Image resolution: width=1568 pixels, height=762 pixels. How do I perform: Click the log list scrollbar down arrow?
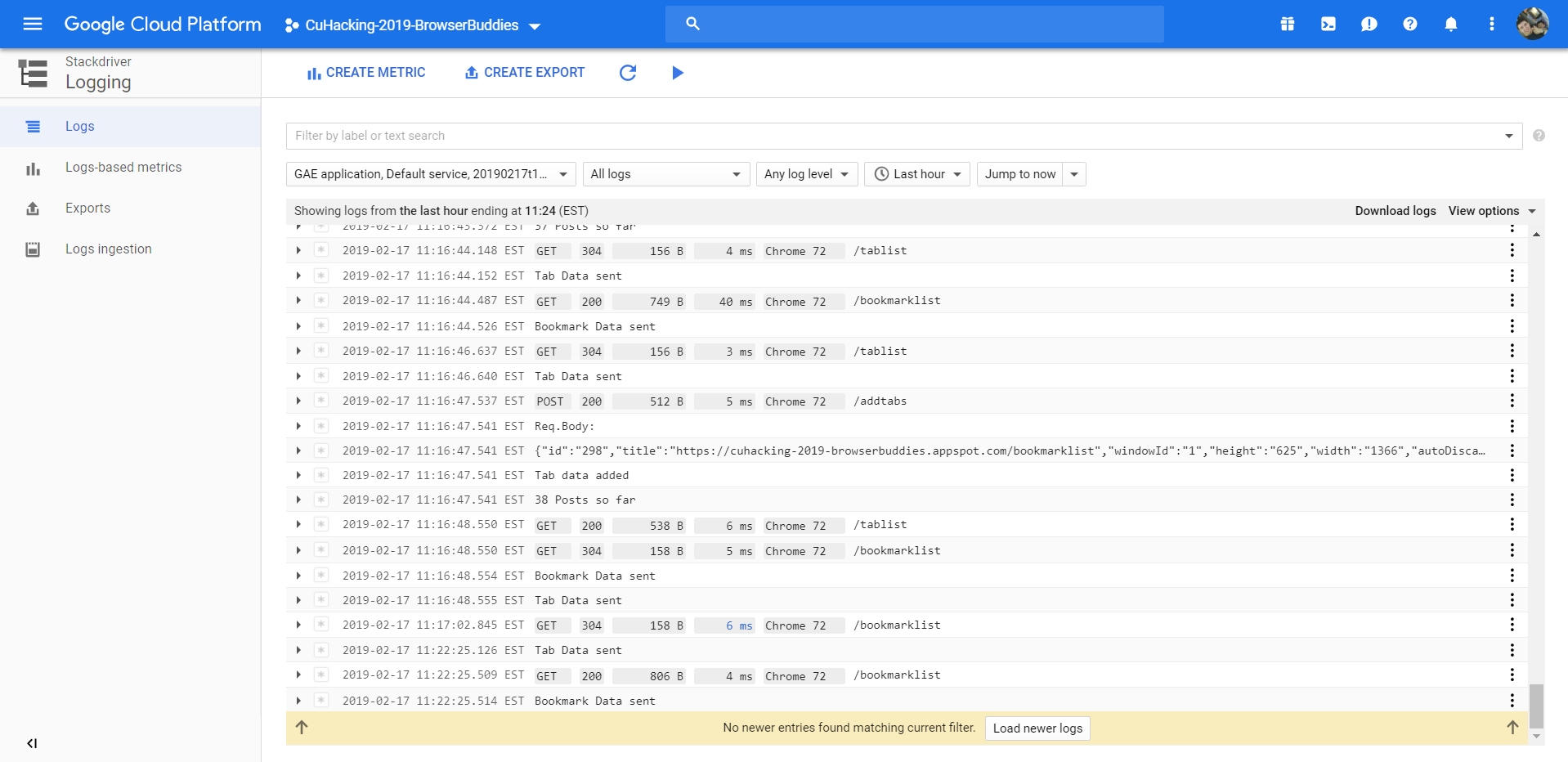coord(1537,737)
